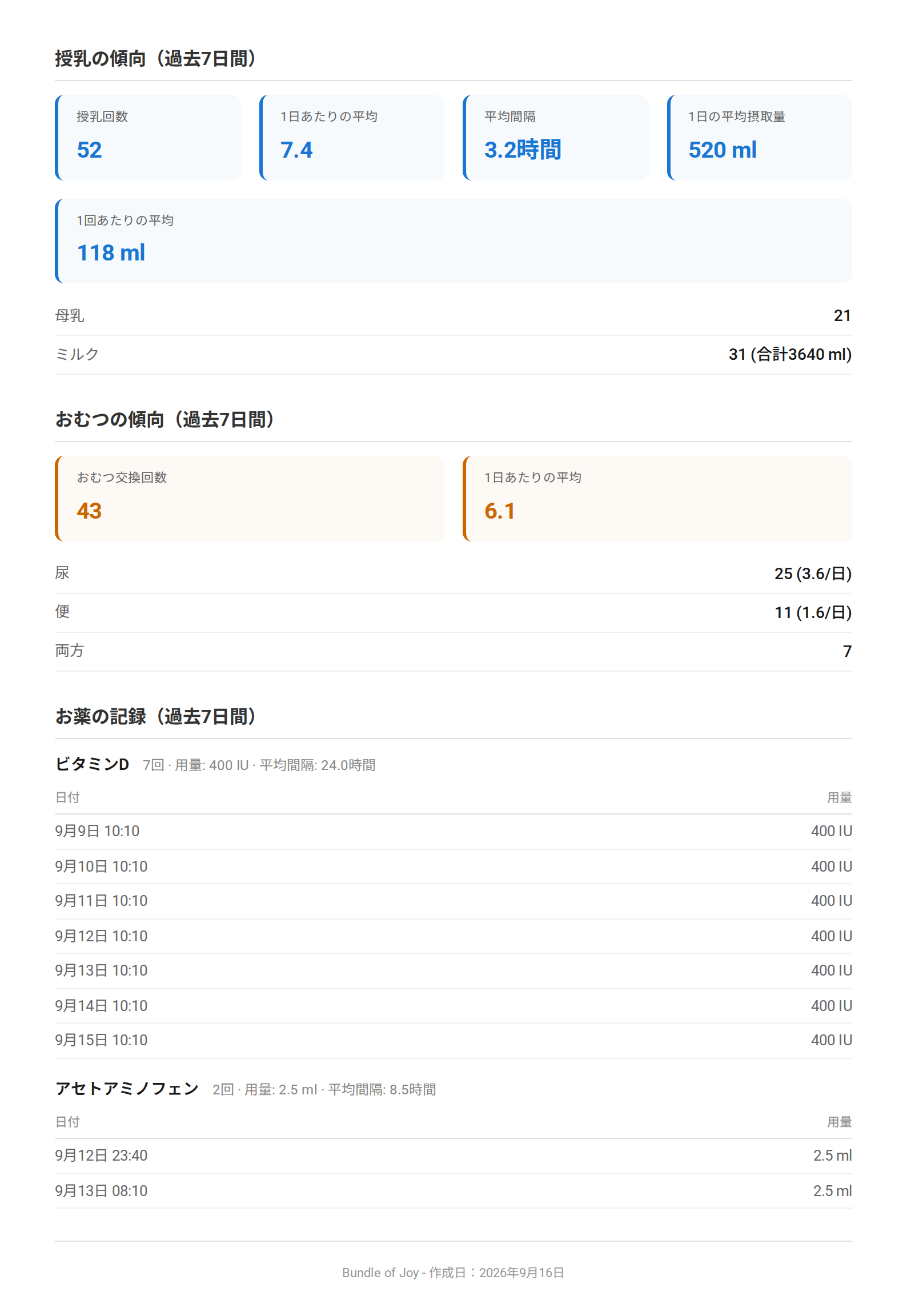Select the アセトアミノフェン summary 2回 · 用量: 2.5 ml
This screenshot has width=907, height=1316.
point(265,1089)
